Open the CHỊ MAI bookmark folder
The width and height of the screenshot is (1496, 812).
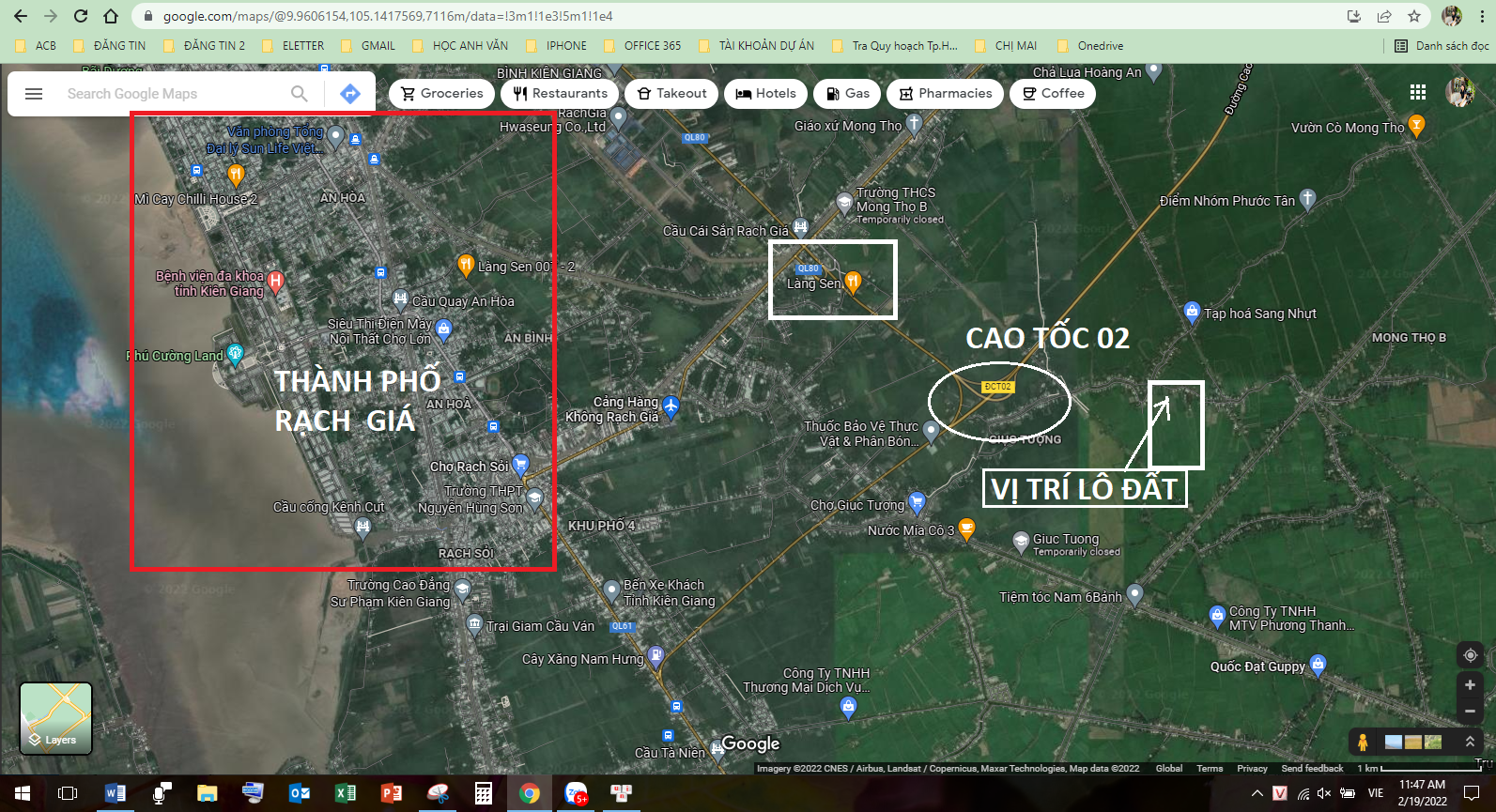point(1006,45)
